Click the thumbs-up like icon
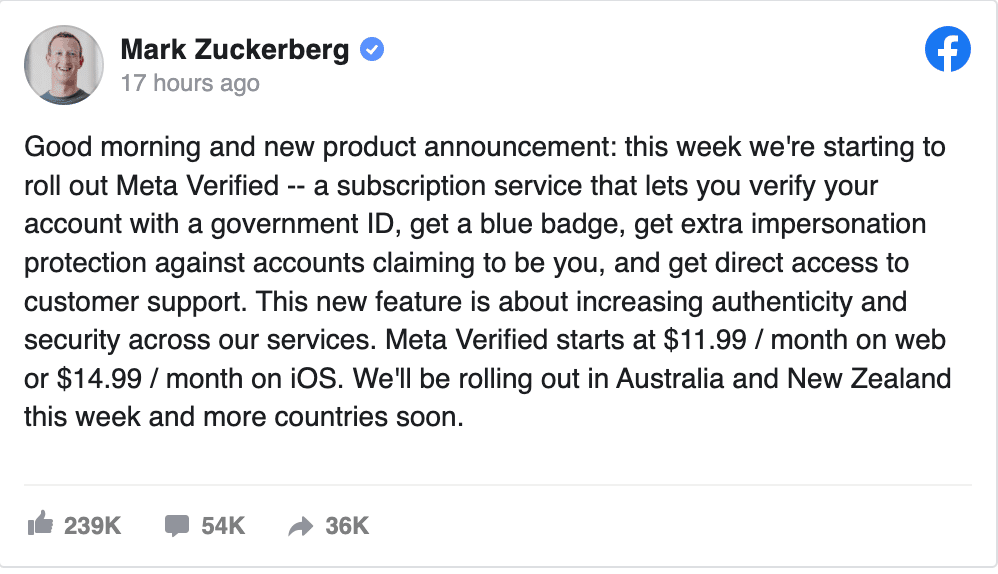The height and width of the screenshot is (574, 998). tap(40, 524)
